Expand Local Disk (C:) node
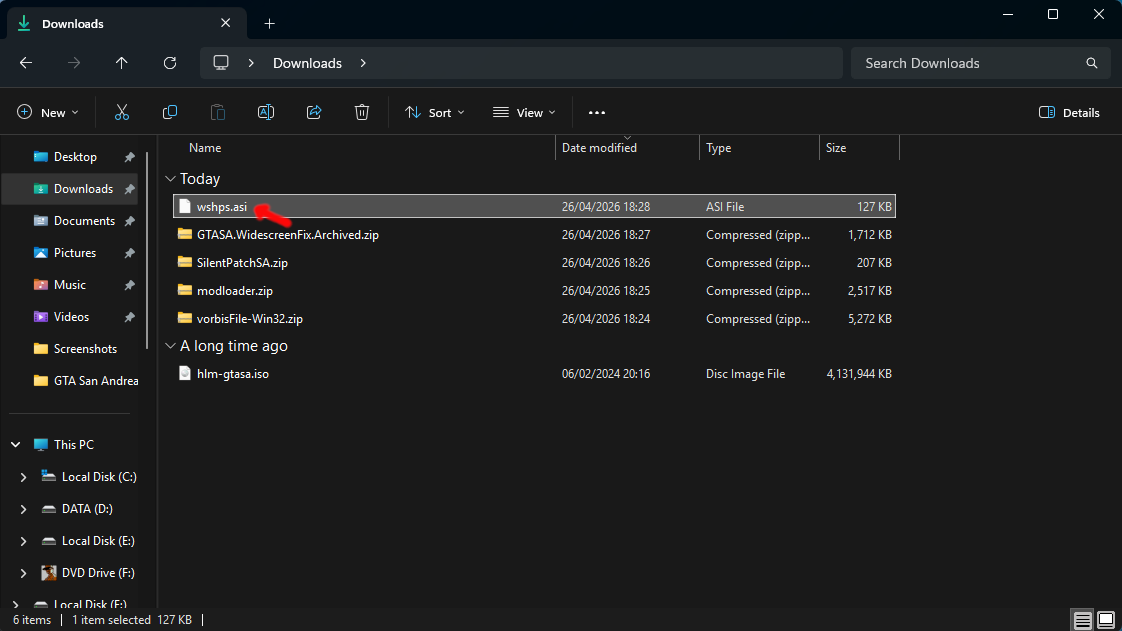This screenshot has width=1122, height=631. pyautogui.click(x=24, y=476)
